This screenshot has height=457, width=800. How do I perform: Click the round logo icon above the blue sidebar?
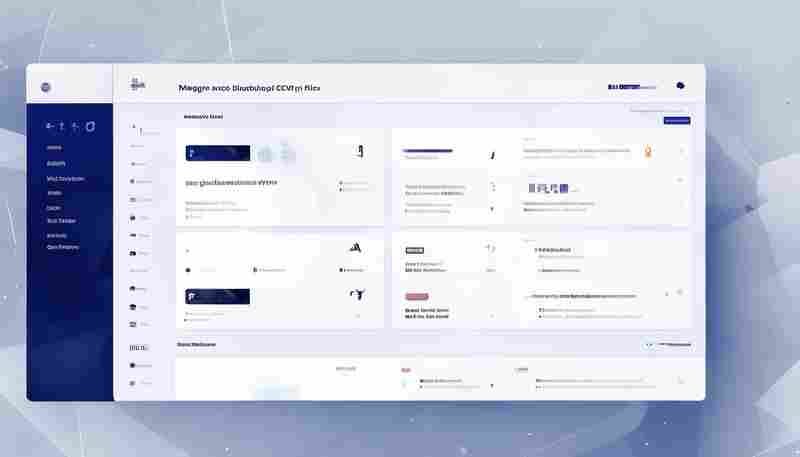pos(45,87)
